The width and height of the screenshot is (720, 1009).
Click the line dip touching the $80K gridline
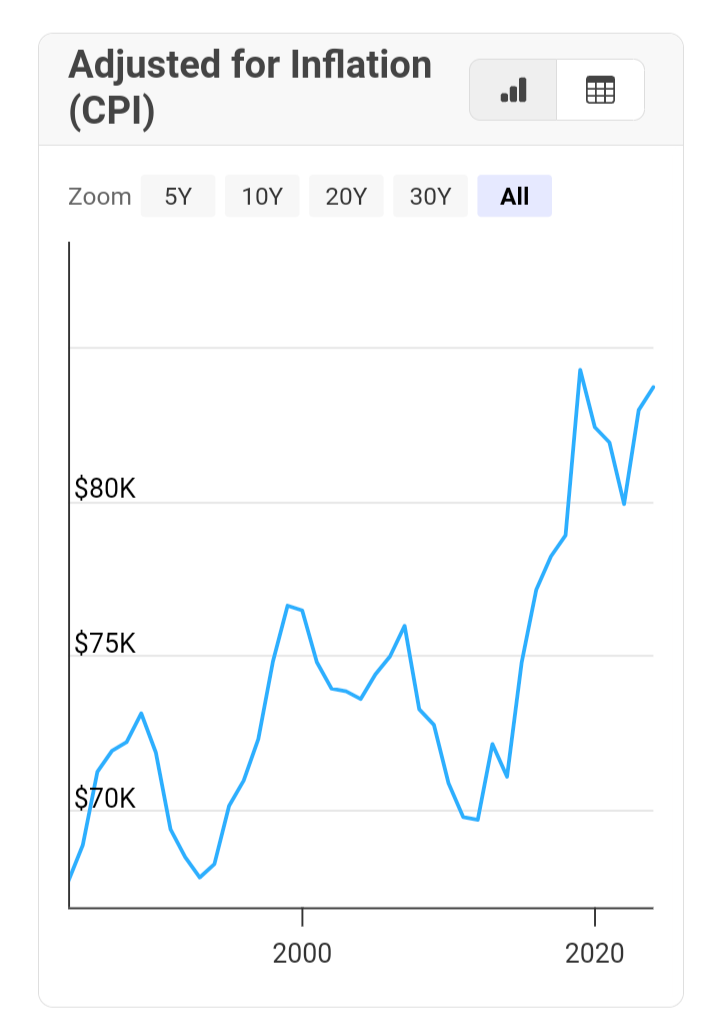(x=624, y=504)
